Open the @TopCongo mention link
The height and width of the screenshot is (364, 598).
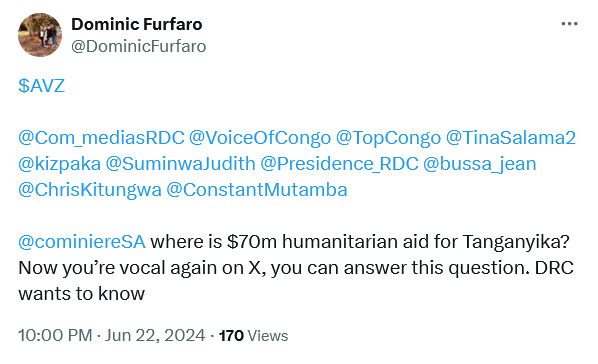[388, 138]
